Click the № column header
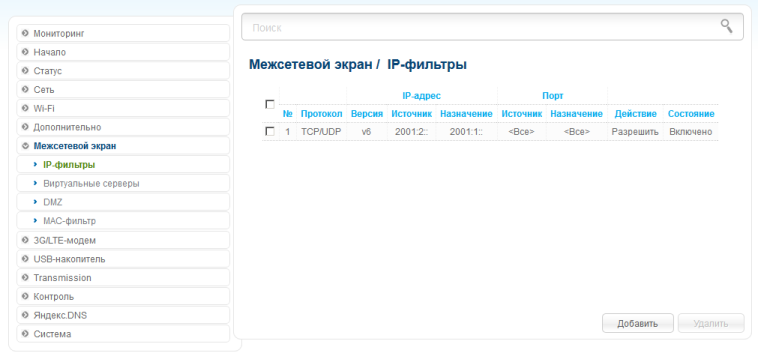The width and height of the screenshot is (758, 362). [288, 114]
